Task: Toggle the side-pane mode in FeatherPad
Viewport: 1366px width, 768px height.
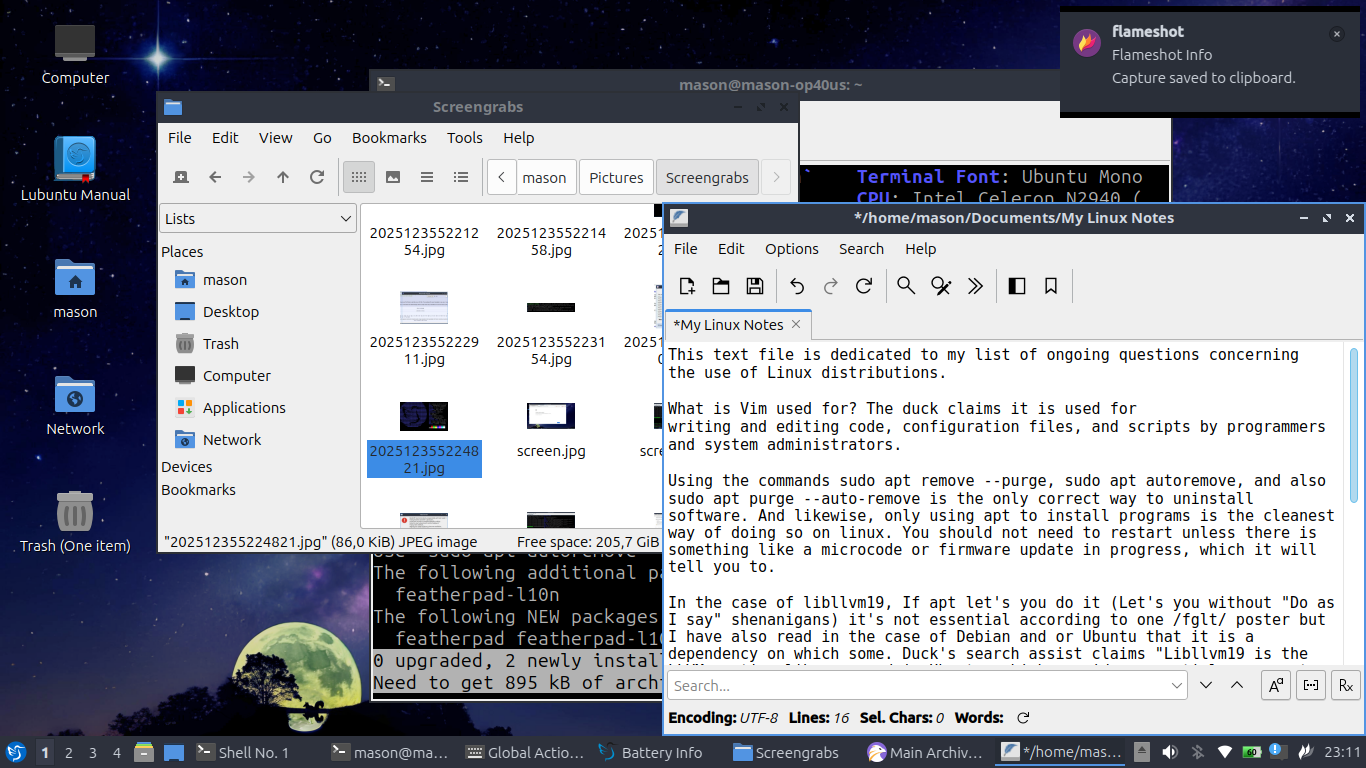Action: coord(1017,286)
